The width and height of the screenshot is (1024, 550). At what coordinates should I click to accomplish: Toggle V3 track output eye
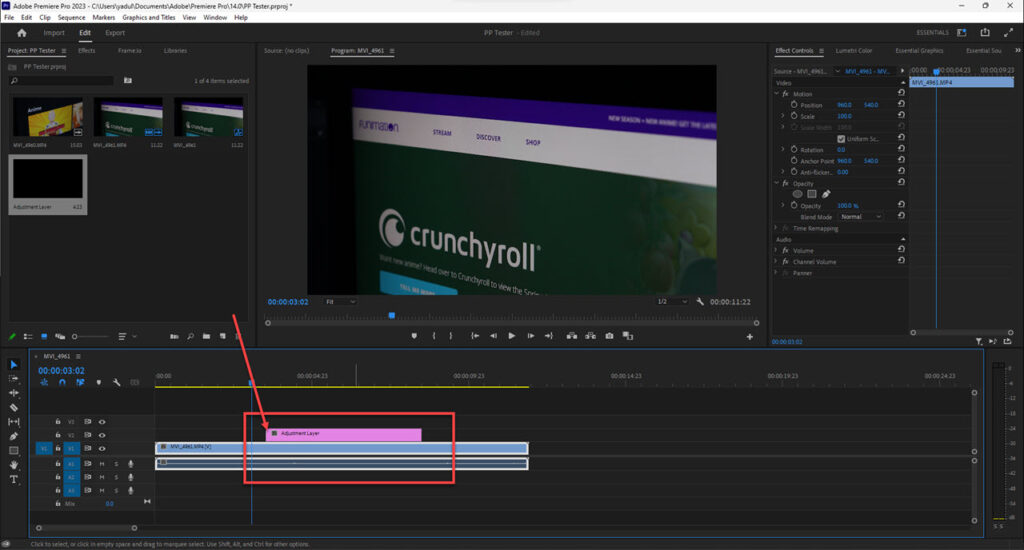point(102,422)
